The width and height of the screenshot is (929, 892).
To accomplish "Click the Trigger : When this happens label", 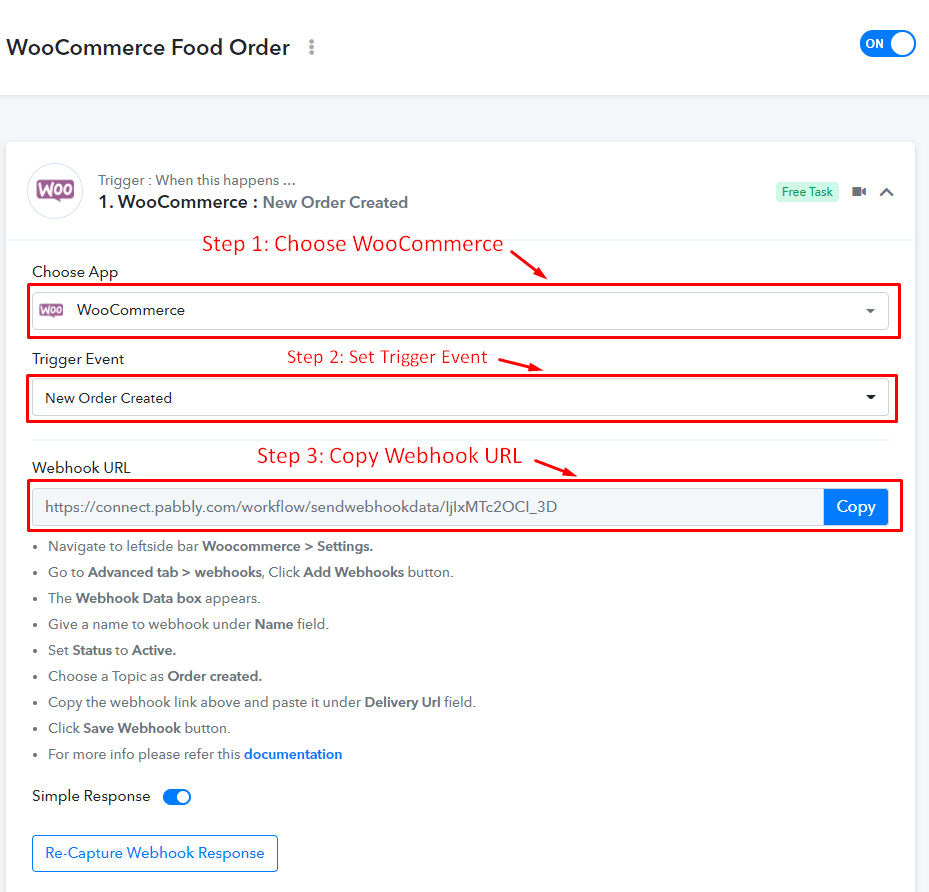I will coord(197,180).
